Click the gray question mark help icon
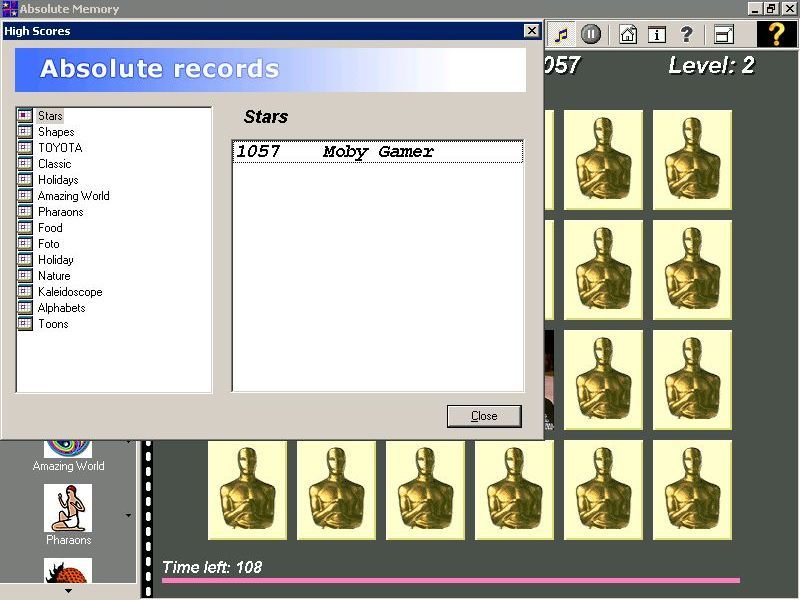This screenshot has height=600, width=800. pos(686,33)
